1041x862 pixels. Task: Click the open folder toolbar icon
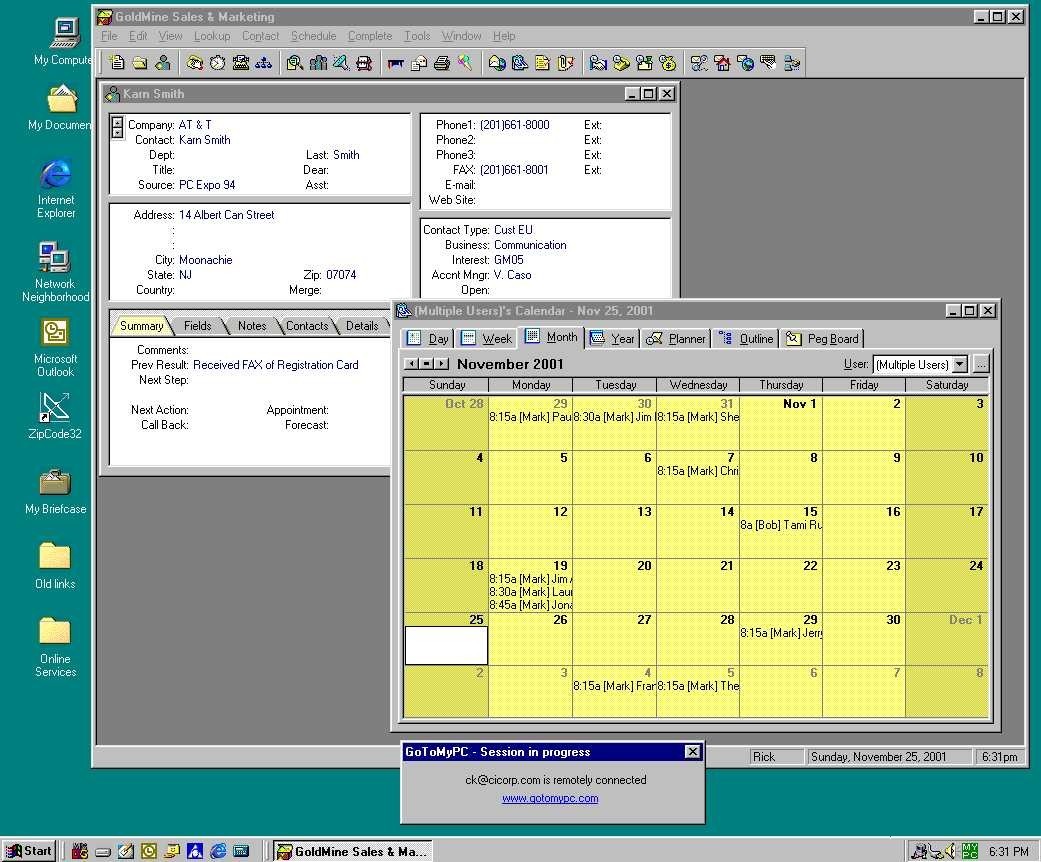(x=140, y=63)
